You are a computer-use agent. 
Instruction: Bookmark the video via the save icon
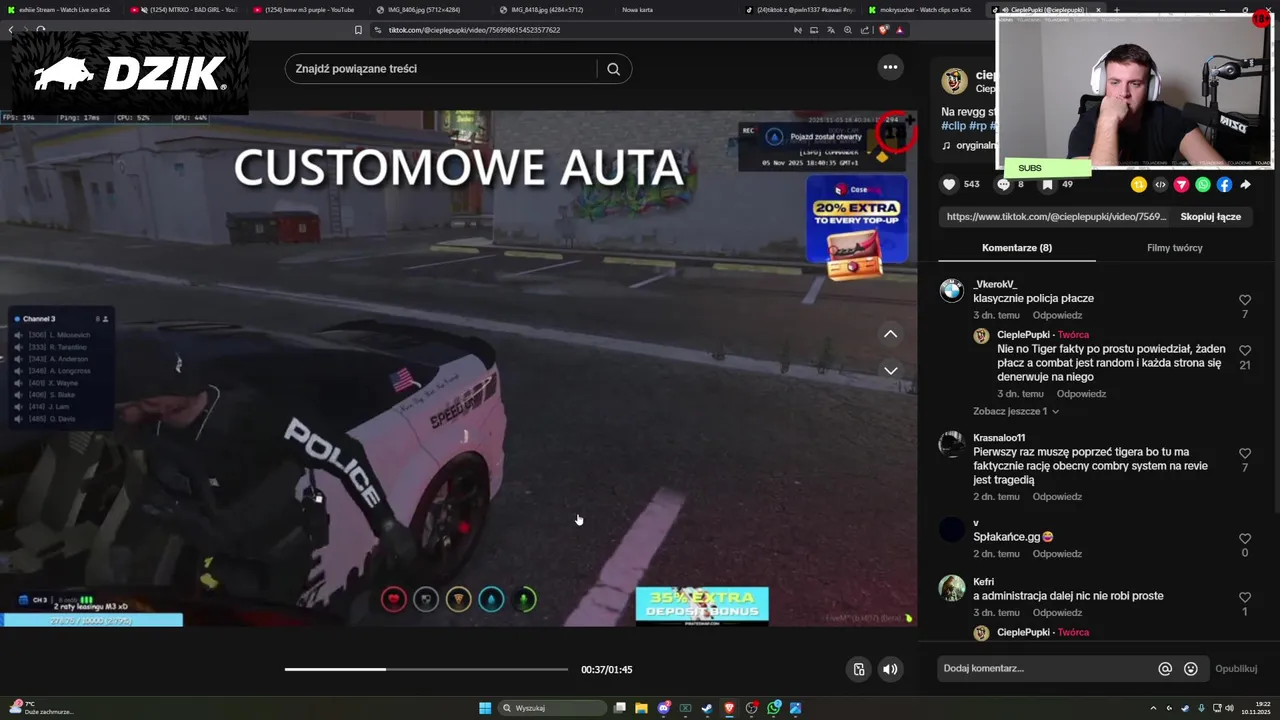coord(1047,184)
